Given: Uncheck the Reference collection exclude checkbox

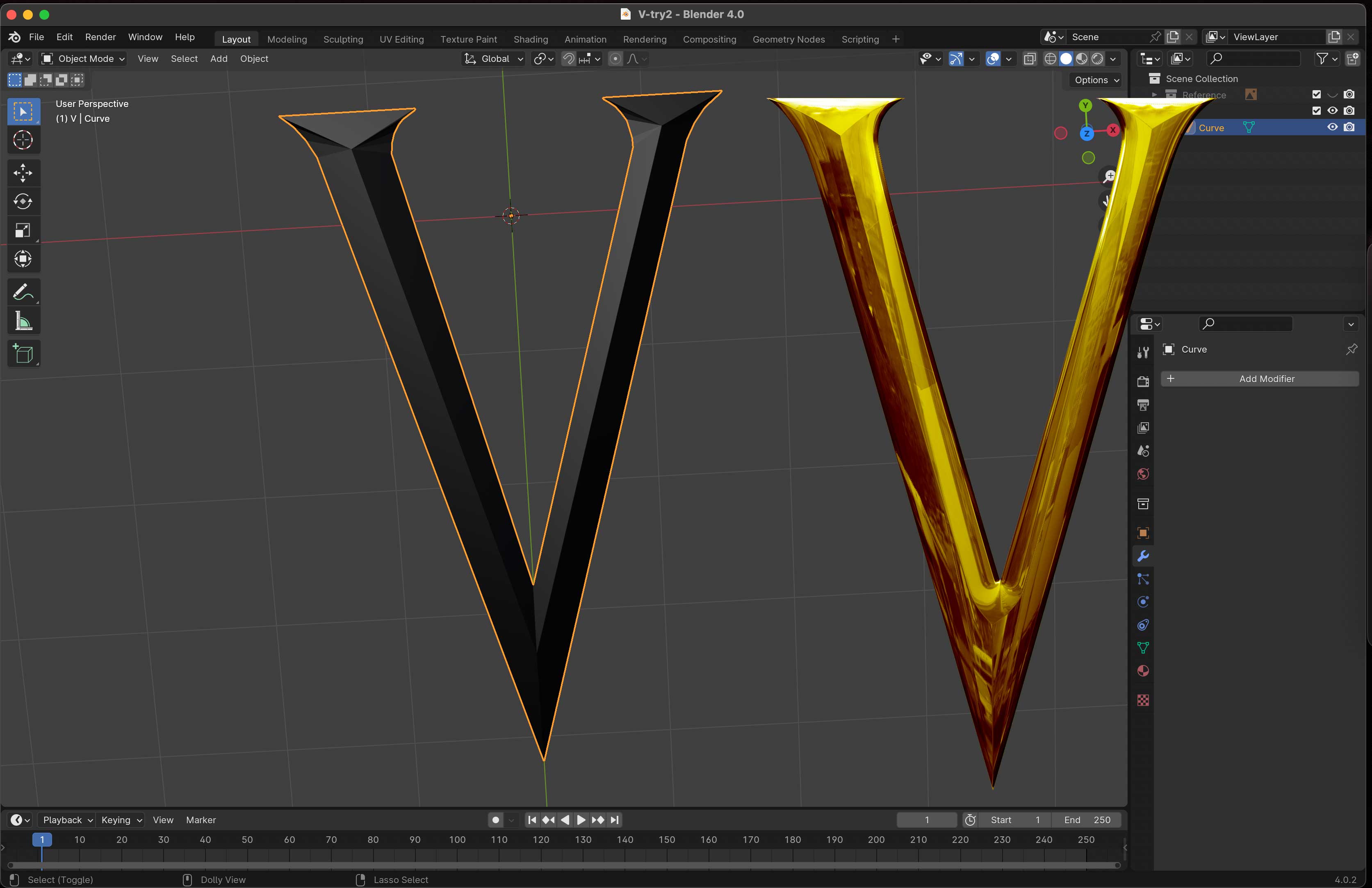Looking at the screenshot, I should (x=1316, y=95).
